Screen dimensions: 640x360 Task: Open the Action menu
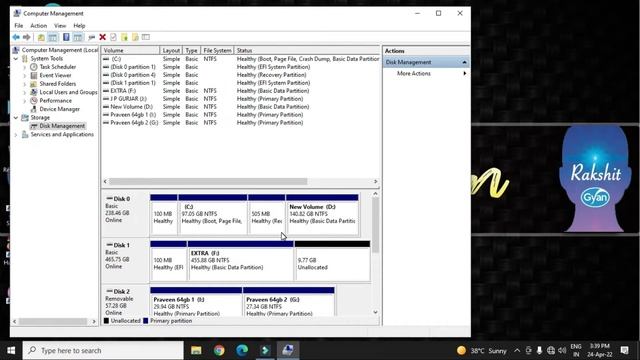point(38,25)
